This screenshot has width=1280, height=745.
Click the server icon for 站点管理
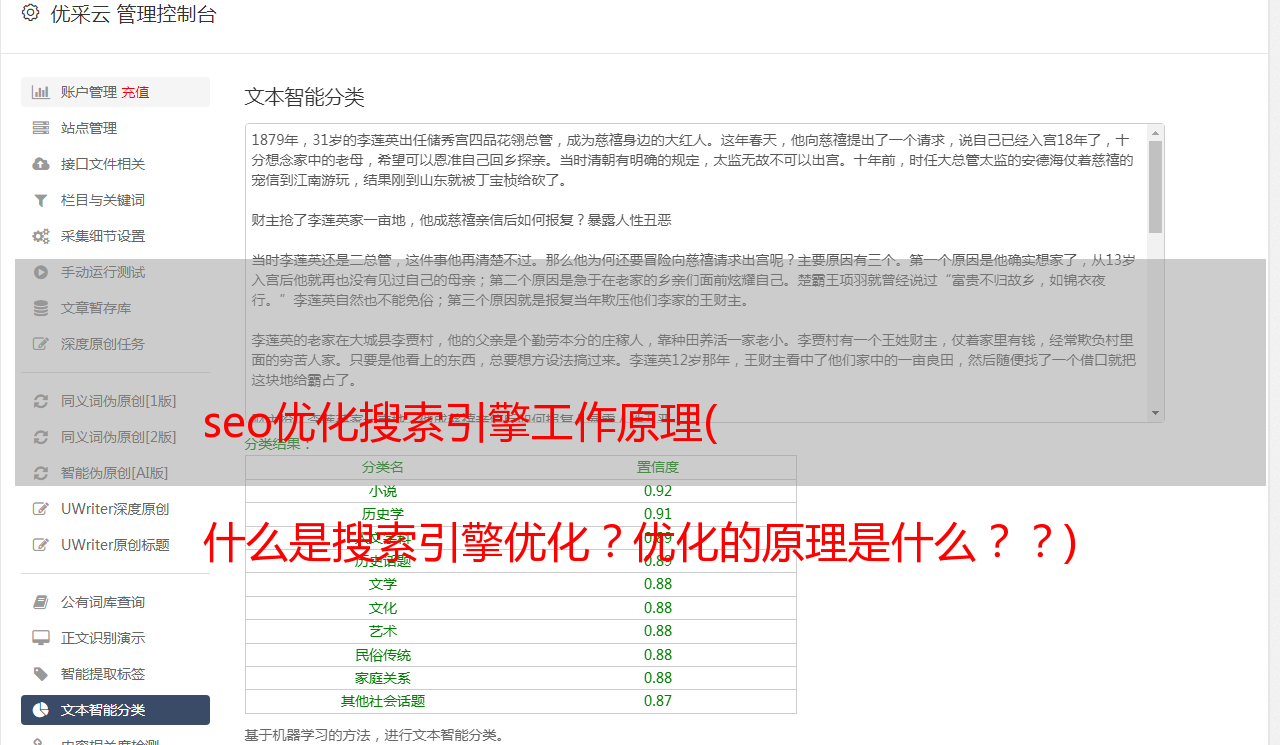click(41, 128)
